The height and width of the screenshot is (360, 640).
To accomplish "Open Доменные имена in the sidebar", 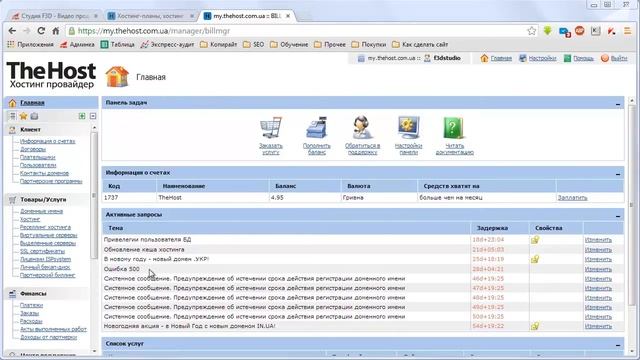I will point(41,211).
